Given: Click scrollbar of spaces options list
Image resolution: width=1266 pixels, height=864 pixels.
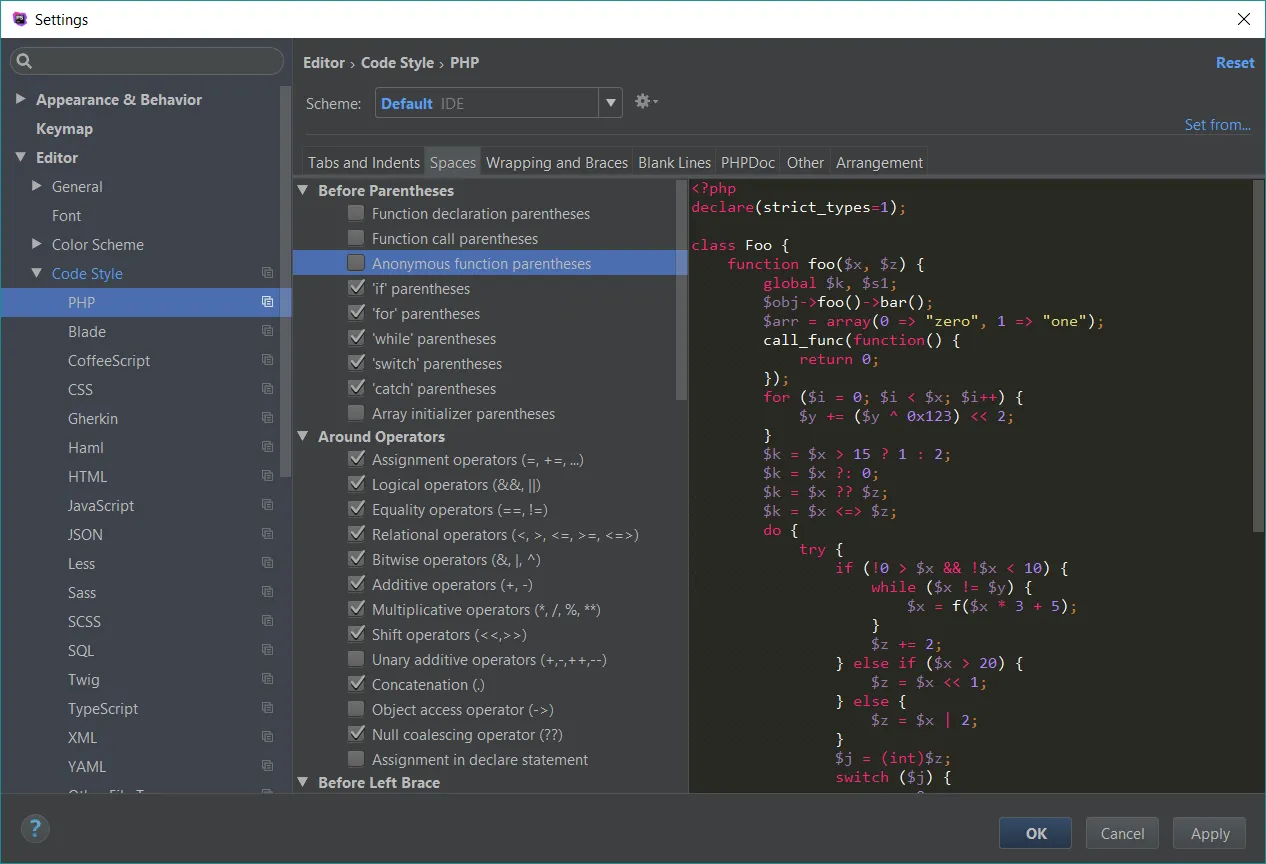Looking at the screenshot, I should pyautogui.click(x=682, y=290).
